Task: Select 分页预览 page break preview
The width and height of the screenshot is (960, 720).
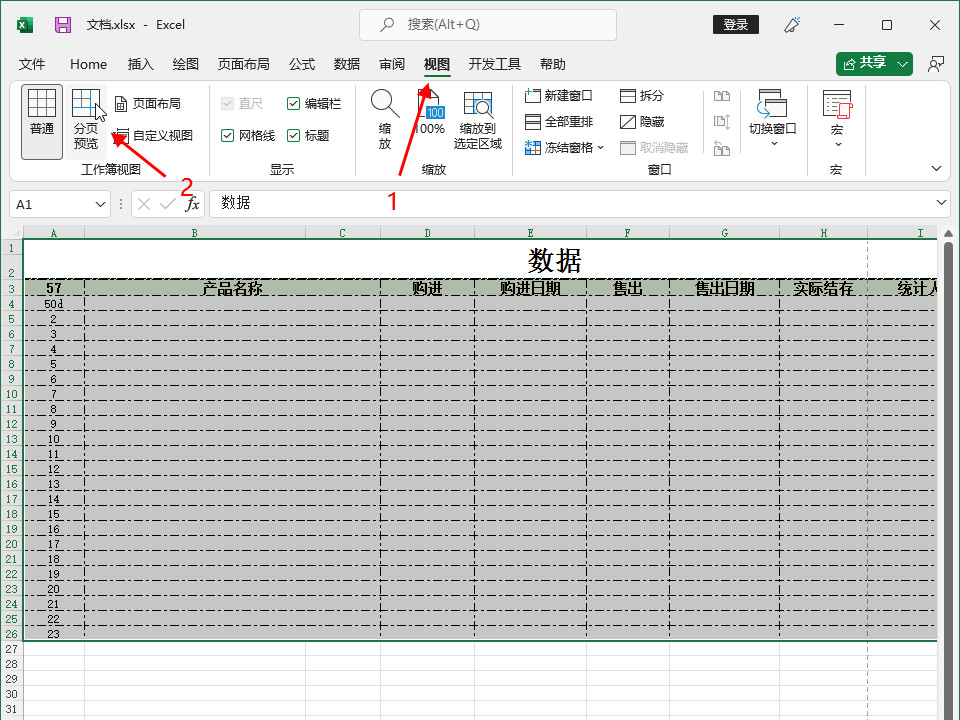Action: [86, 120]
